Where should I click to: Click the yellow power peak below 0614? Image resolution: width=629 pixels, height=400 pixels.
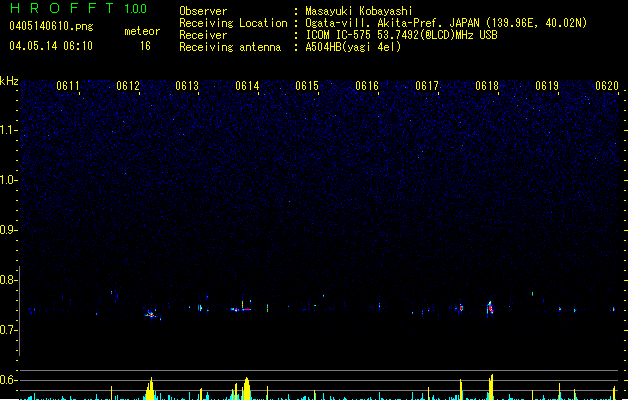tap(246, 388)
